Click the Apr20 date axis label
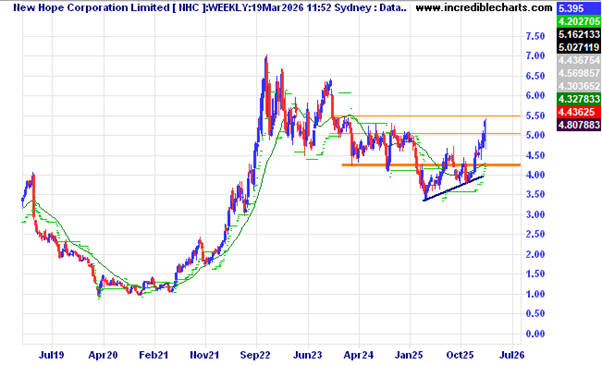This screenshot has height=365, width=602. pos(103,355)
